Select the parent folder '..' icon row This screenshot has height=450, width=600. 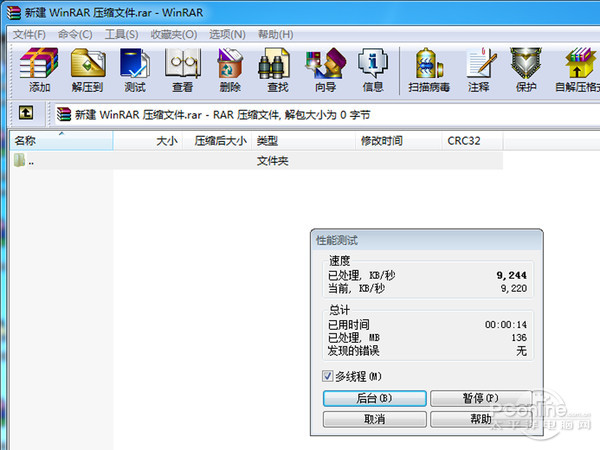256,161
